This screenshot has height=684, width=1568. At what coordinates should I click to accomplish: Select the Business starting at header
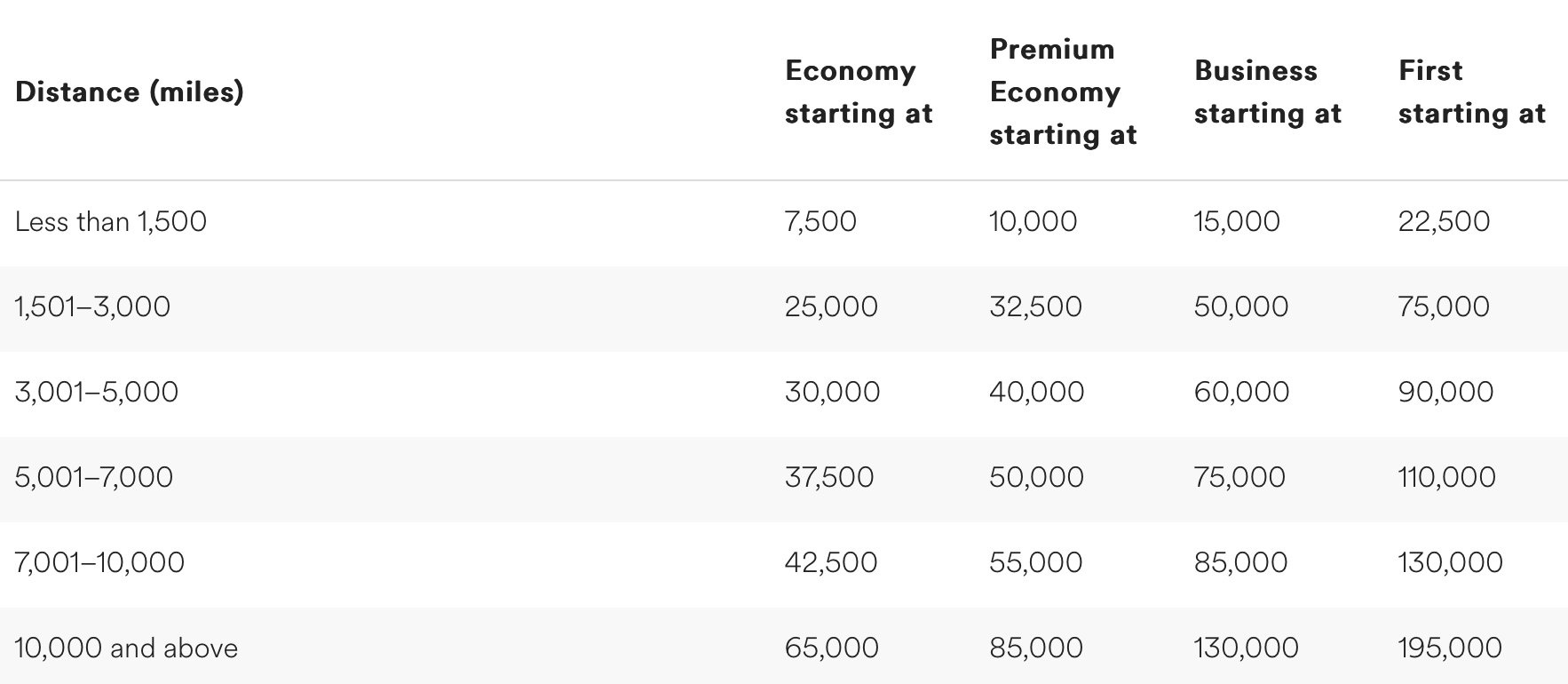coord(1268,91)
